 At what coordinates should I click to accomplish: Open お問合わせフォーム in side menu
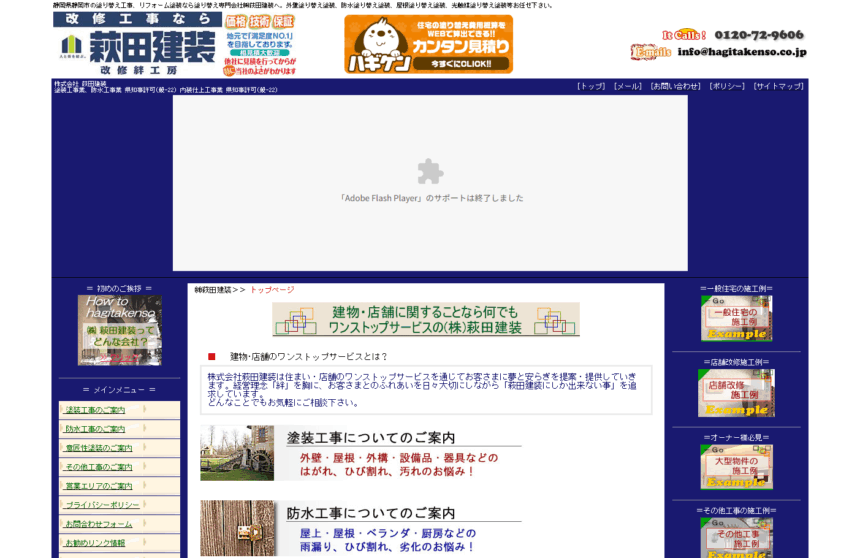click(x=98, y=524)
